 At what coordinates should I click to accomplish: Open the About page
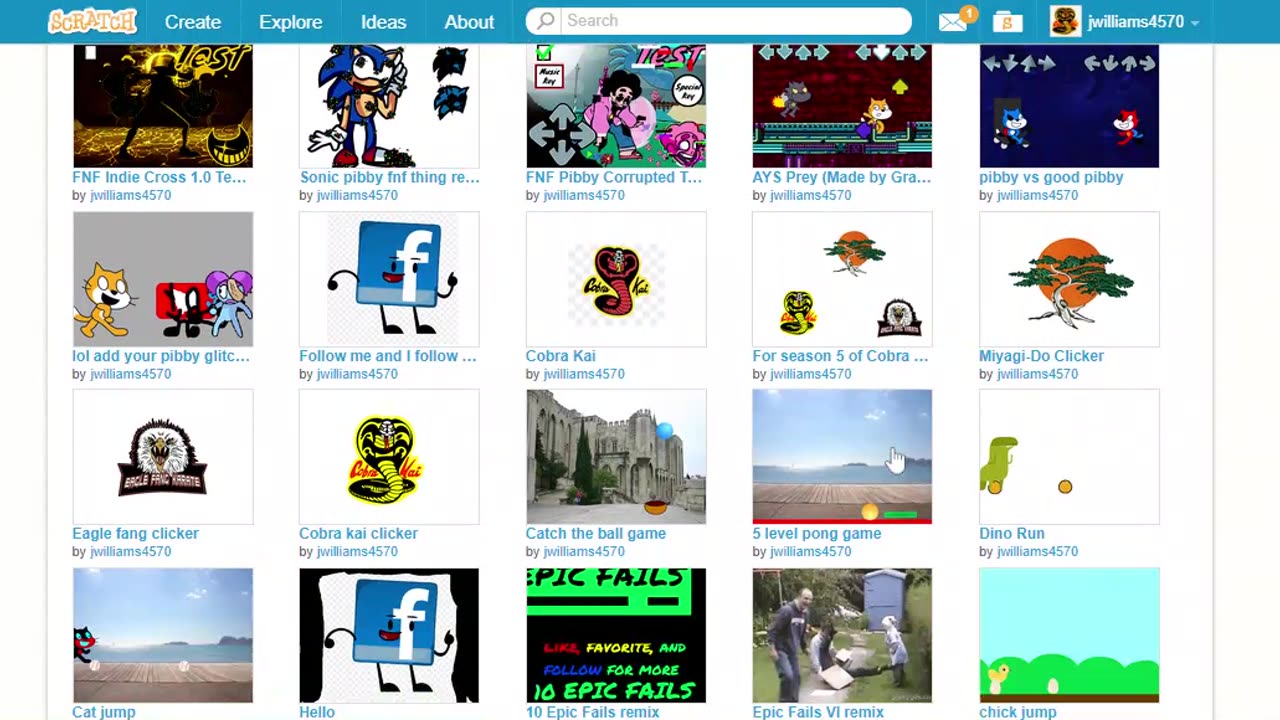coord(469,21)
